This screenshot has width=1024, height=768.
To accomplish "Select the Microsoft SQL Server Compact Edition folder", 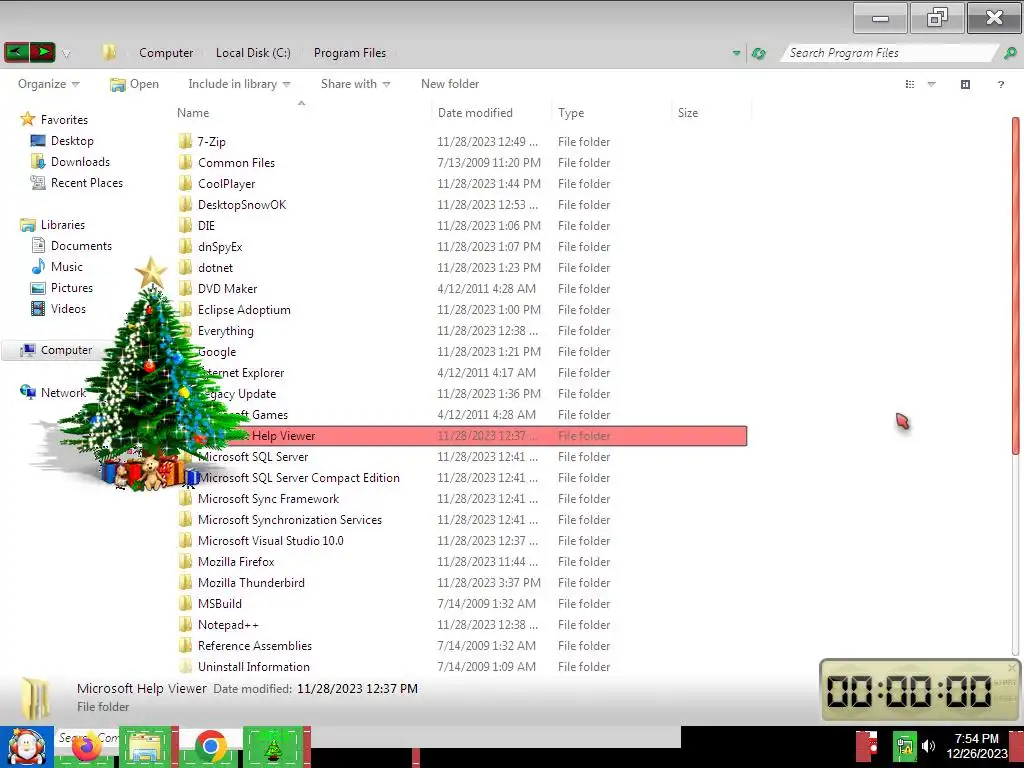I will click(298, 477).
